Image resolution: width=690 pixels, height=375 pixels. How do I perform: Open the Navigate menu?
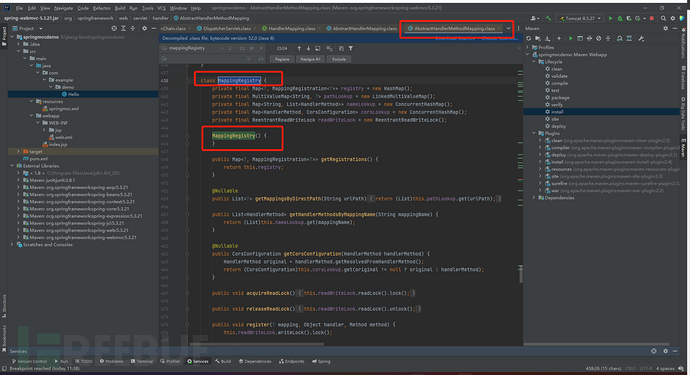click(x=63, y=8)
